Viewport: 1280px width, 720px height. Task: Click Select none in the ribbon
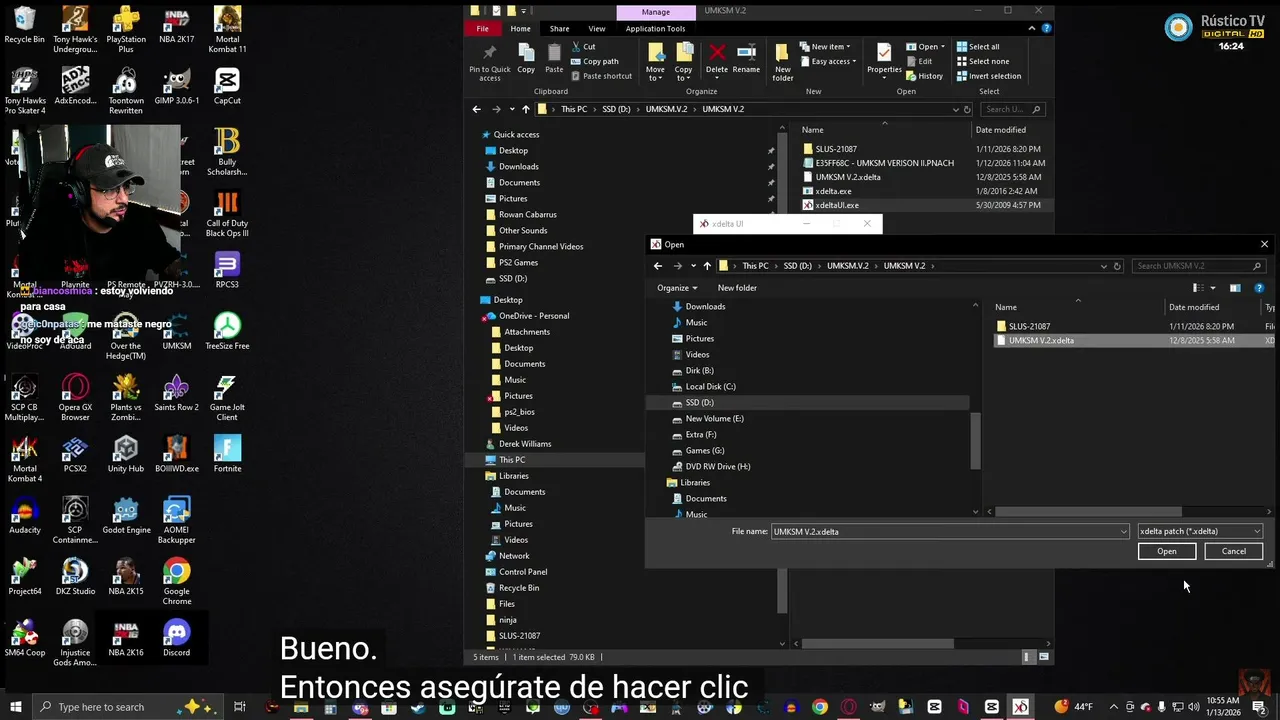tap(982, 61)
